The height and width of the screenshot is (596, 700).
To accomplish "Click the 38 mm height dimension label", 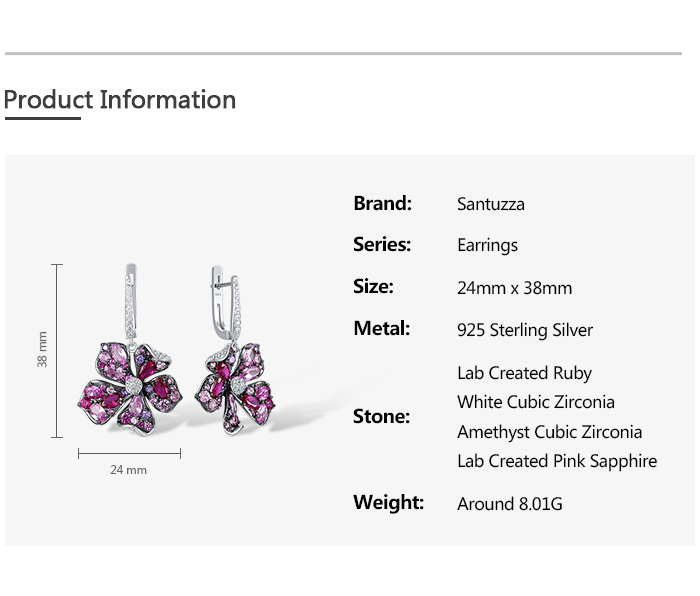I will 42,350.
